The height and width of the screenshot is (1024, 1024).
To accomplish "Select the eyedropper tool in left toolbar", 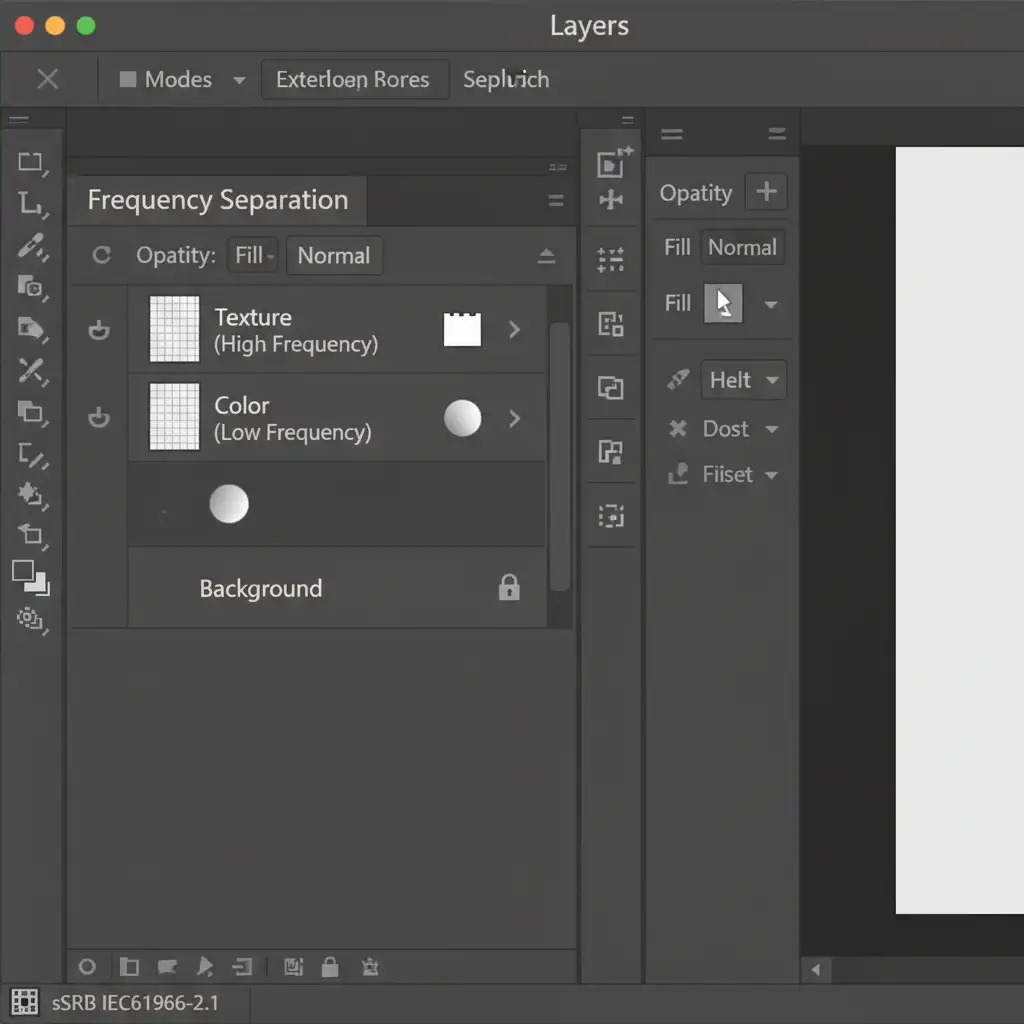I will (32, 244).
